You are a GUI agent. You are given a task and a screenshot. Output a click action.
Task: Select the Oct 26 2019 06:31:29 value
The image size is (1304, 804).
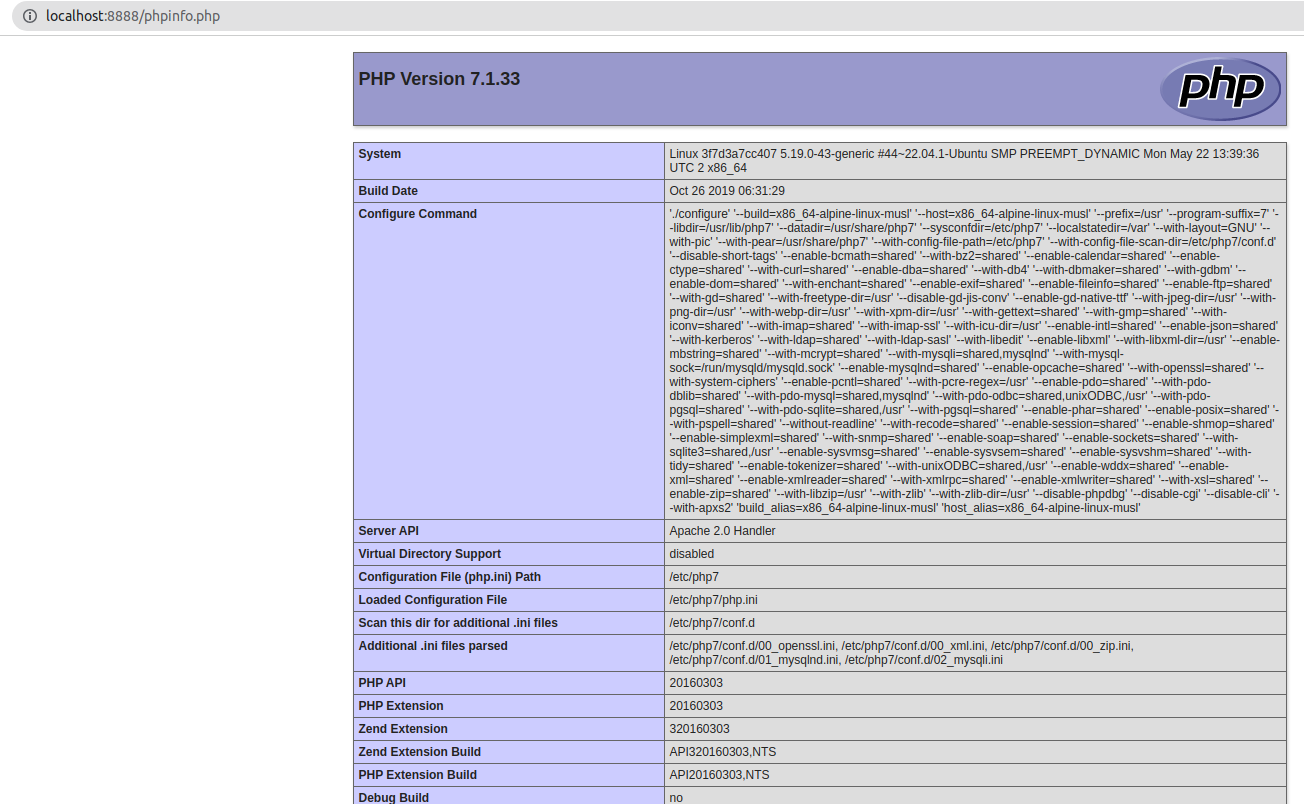pyautogui.click(x=727, y=191)
